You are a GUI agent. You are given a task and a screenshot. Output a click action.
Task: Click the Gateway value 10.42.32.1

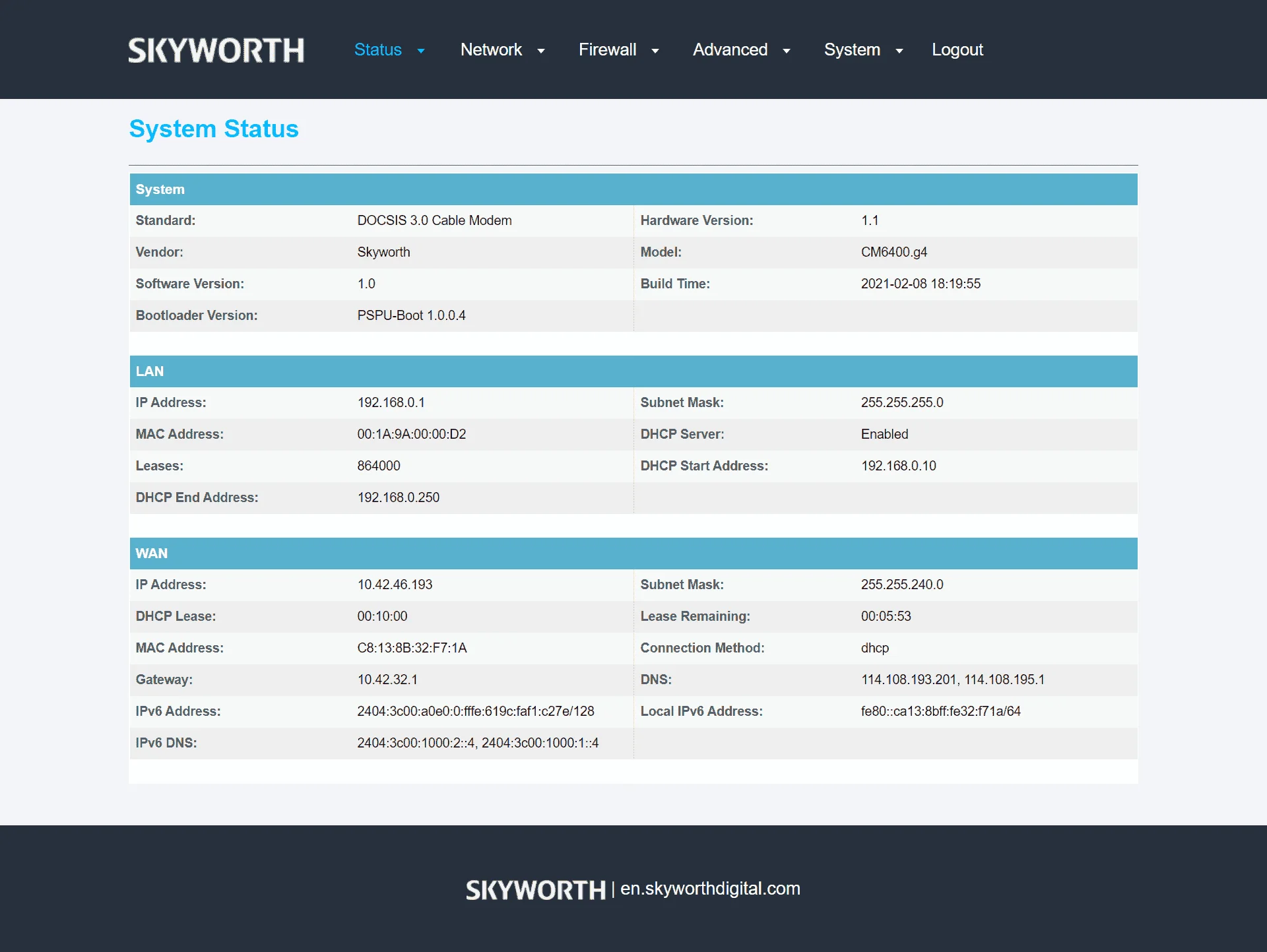point(387,680)
